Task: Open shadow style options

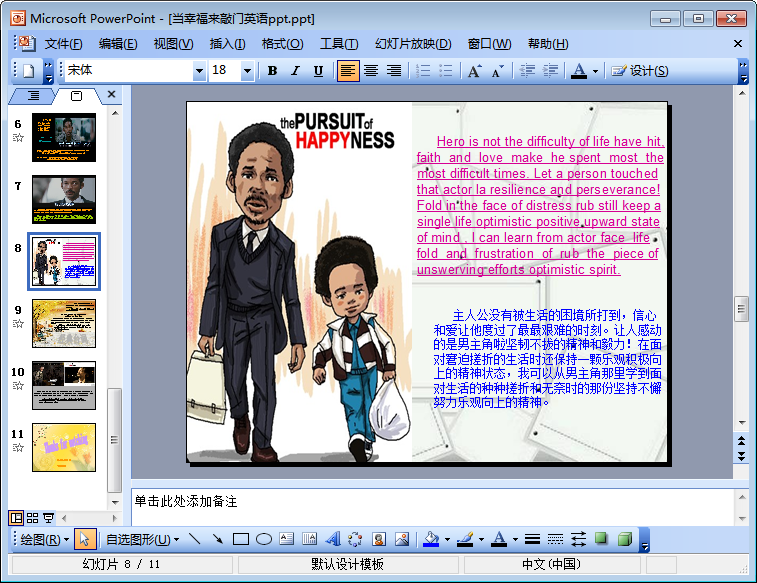Action: click(x=601, y=539)
